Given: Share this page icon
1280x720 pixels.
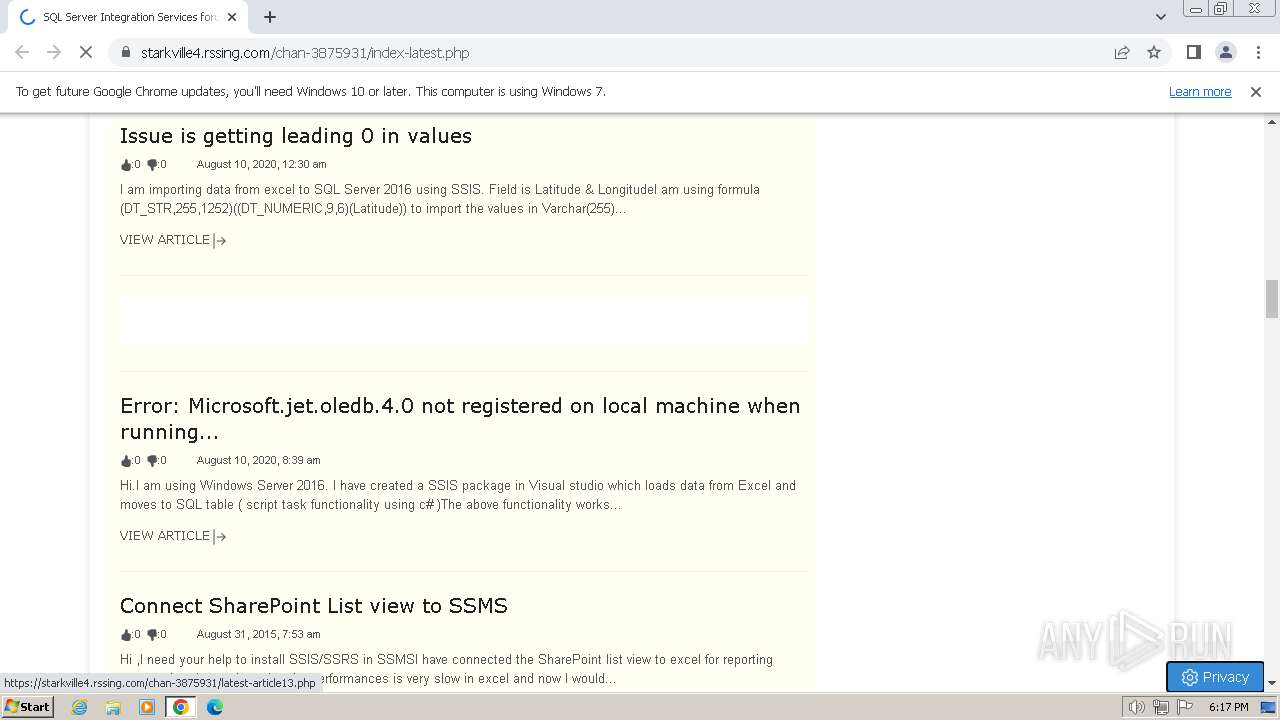Looking at the screenshot, I should [1122, 52].
